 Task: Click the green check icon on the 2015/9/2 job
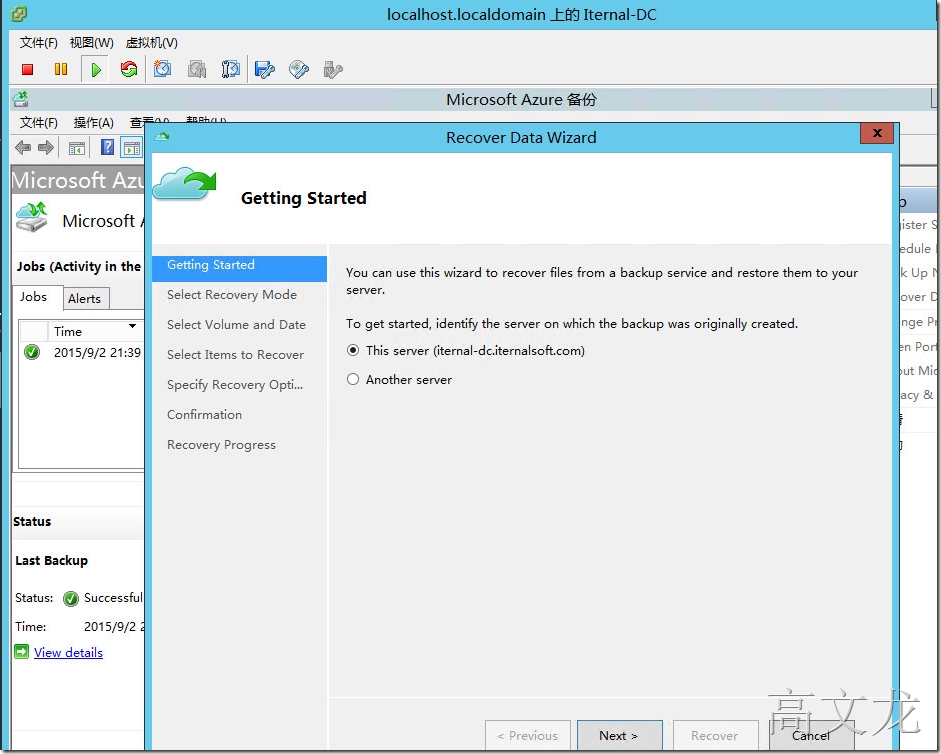point(32,352)
